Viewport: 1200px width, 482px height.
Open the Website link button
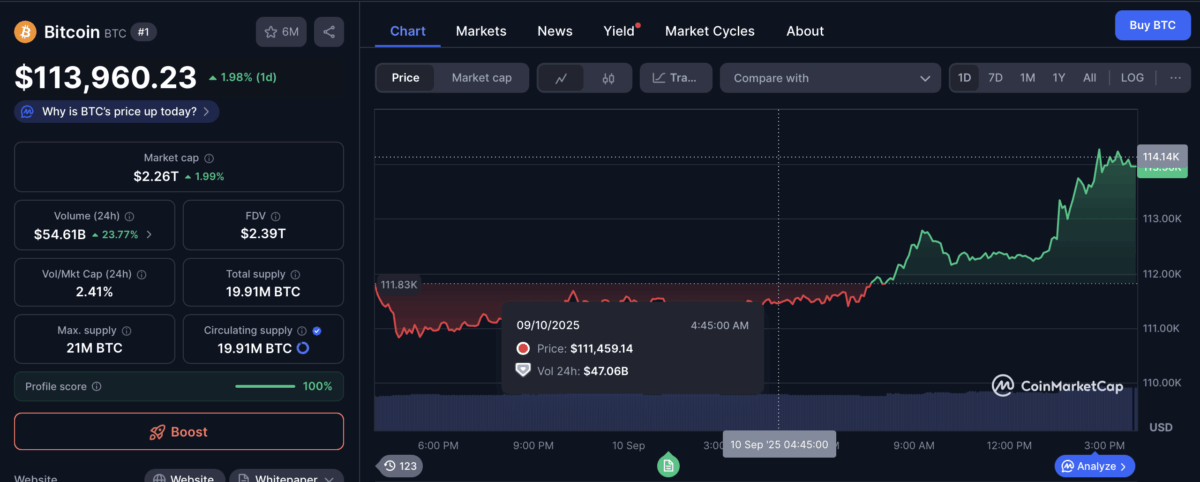tap(184, 478)
